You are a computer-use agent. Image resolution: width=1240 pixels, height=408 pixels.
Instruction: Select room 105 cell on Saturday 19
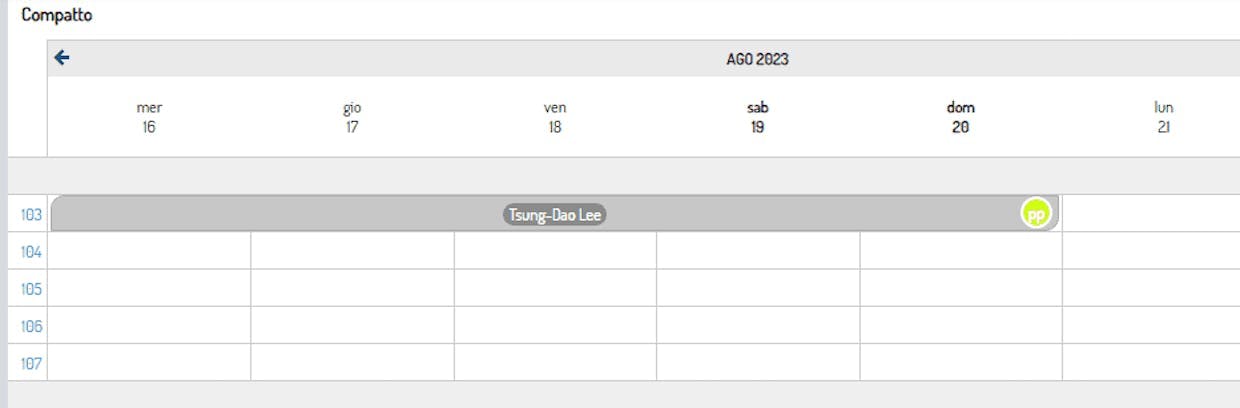tap(757, 288)
